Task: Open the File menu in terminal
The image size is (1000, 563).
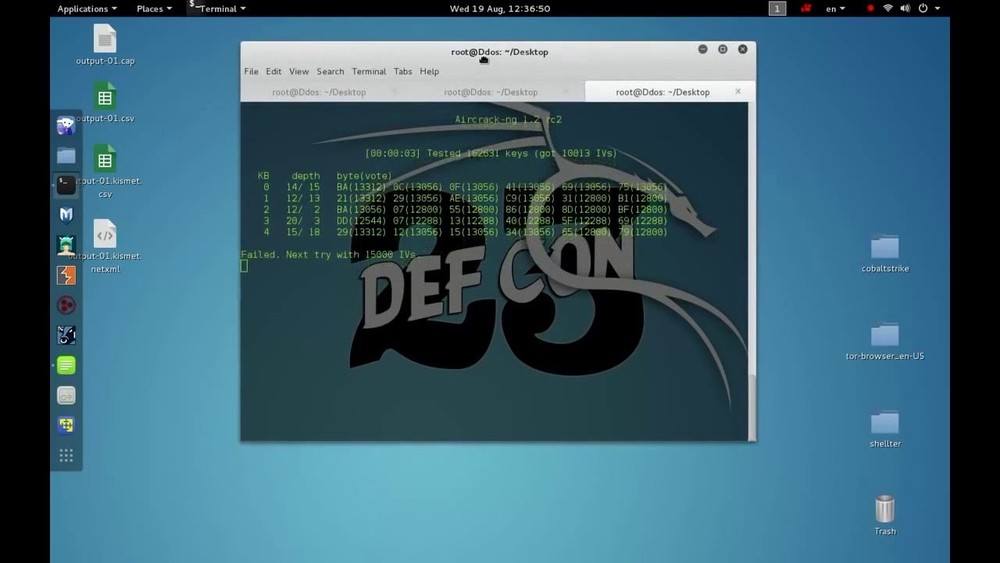Action: point(251,71)
